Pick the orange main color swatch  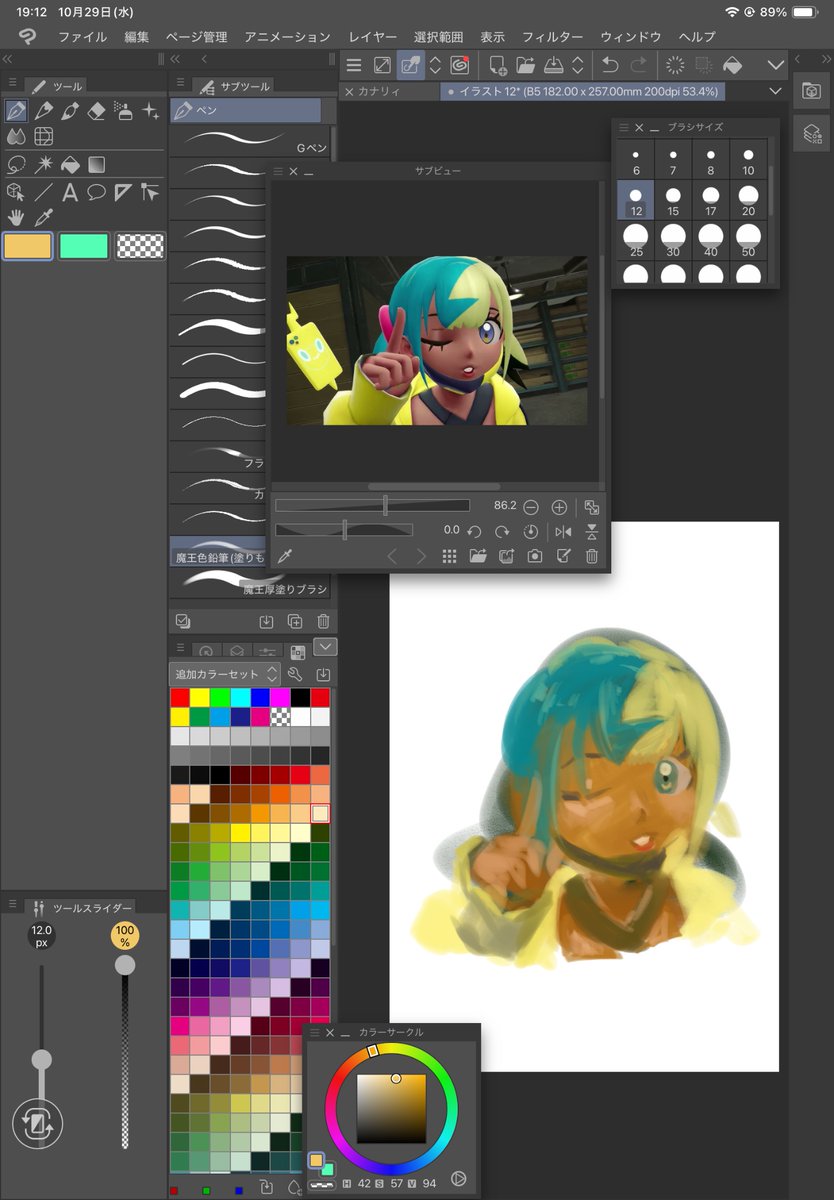pyautogui.click(x=28, y=246)
